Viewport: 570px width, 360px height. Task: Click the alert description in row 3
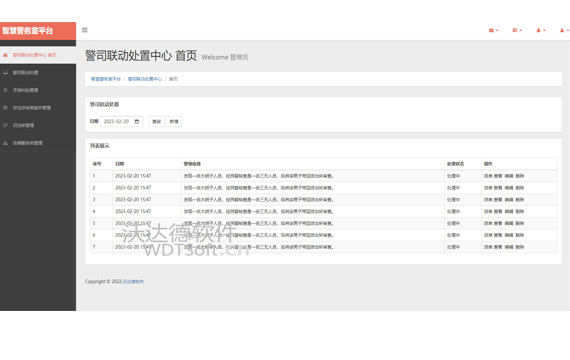(258, 200)
